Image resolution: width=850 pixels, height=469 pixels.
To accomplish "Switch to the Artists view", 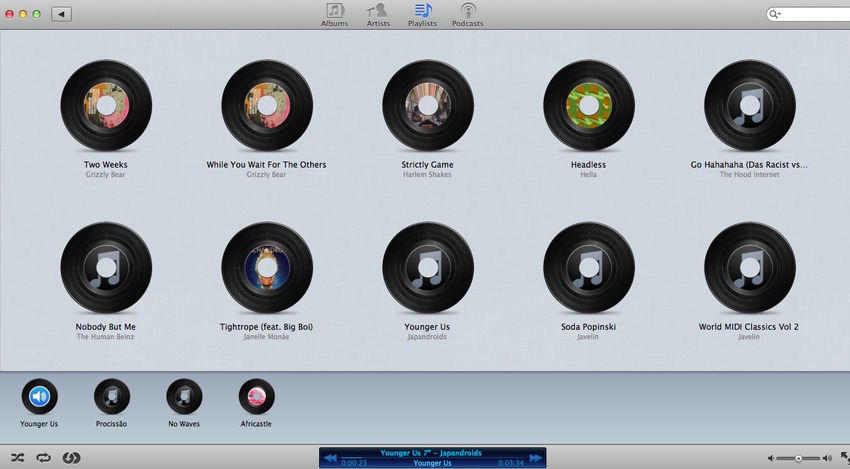I will click(x=378, y=14).
